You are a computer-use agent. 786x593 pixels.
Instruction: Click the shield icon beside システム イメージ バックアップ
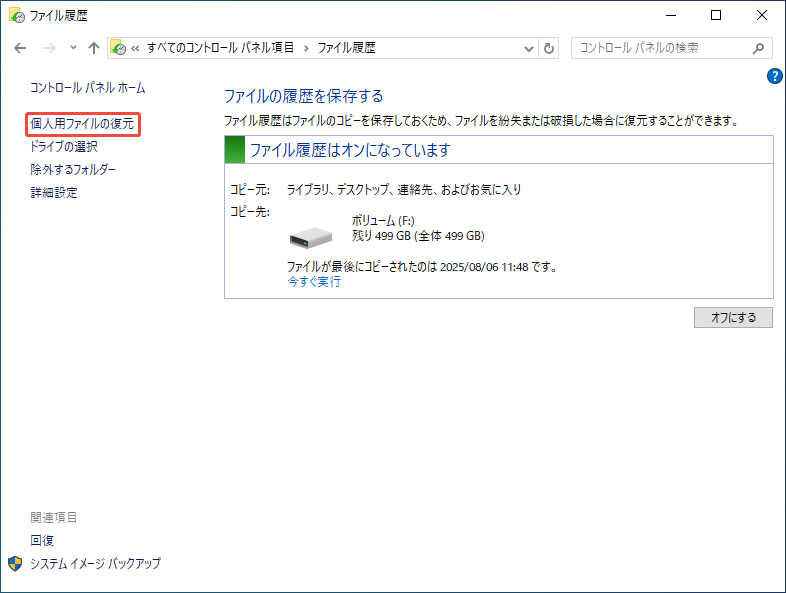15,563
